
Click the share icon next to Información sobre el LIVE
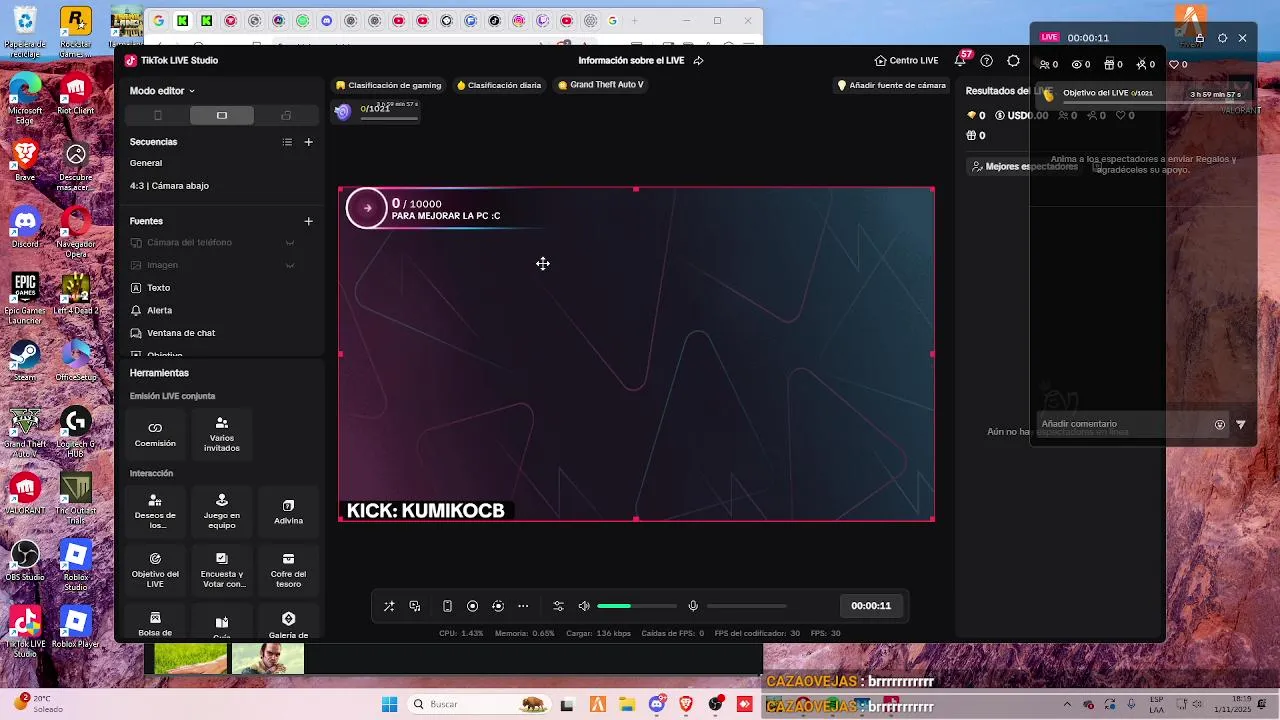pos(698,60)
